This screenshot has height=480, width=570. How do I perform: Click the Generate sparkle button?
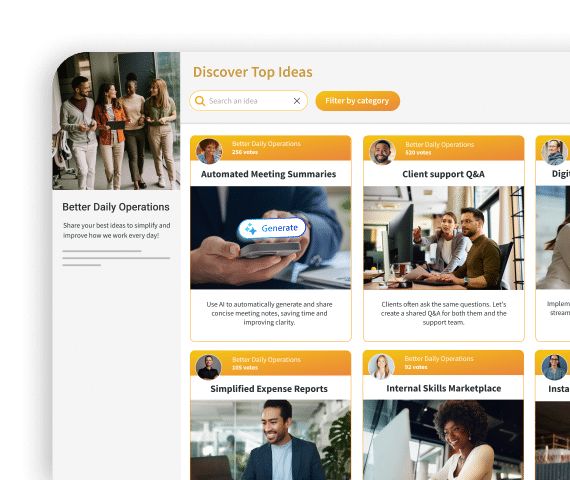272,228
